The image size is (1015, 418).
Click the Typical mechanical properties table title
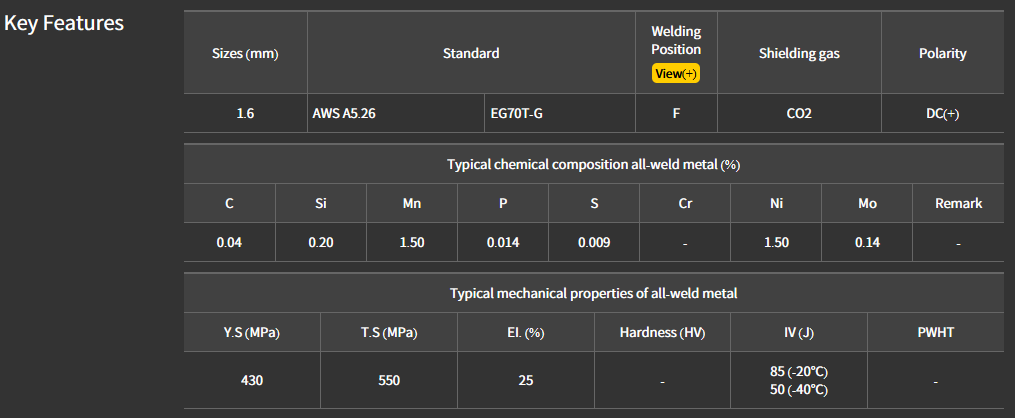tap(593, 293)
